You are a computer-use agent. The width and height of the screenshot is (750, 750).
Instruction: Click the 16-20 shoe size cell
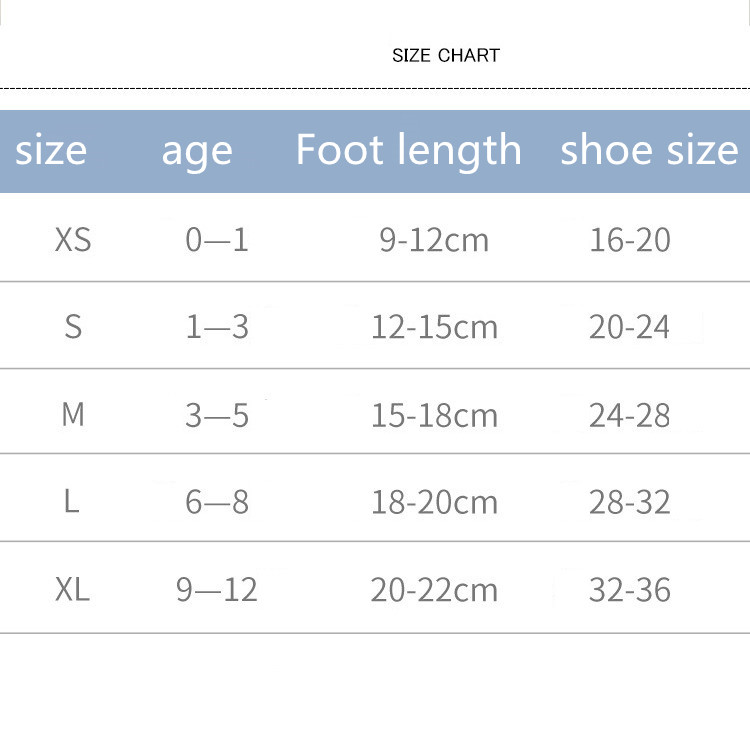point(630,240)
